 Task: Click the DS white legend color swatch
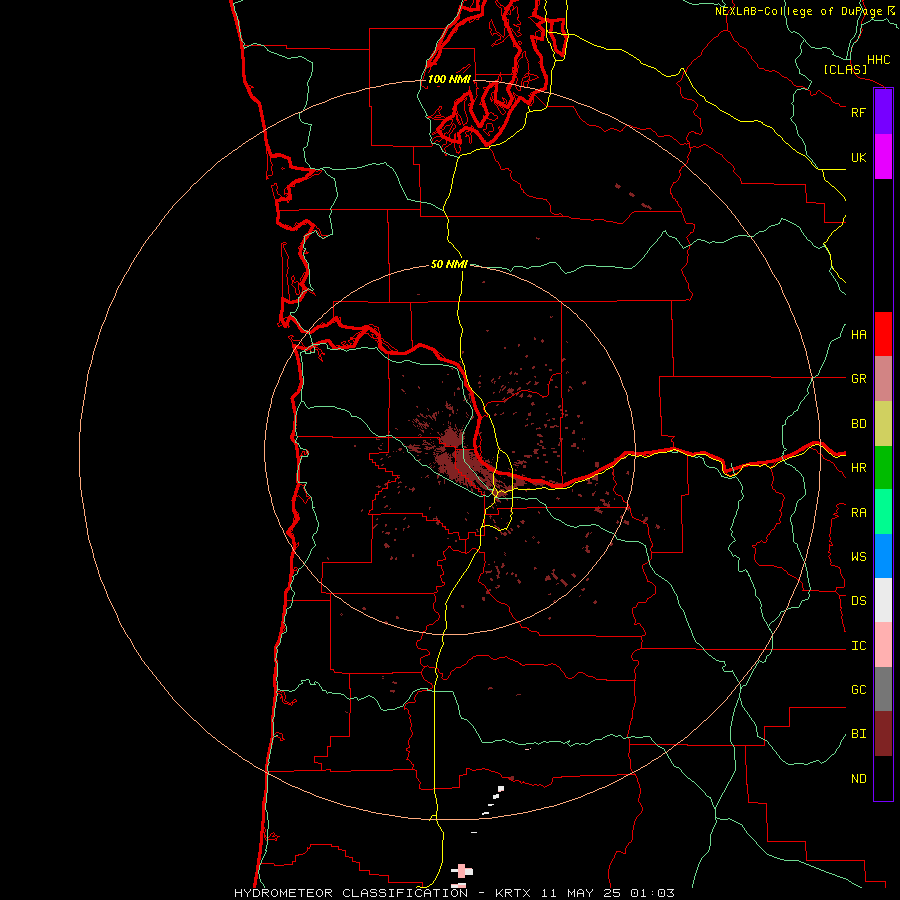pos(883,600)
